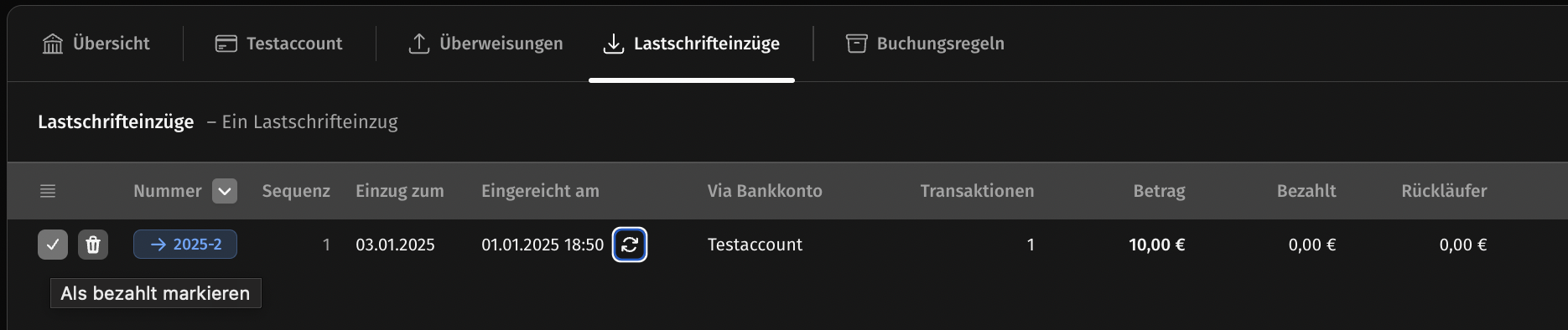
Task: Select the Testaccount bank account cell
Action: (755, 245)
